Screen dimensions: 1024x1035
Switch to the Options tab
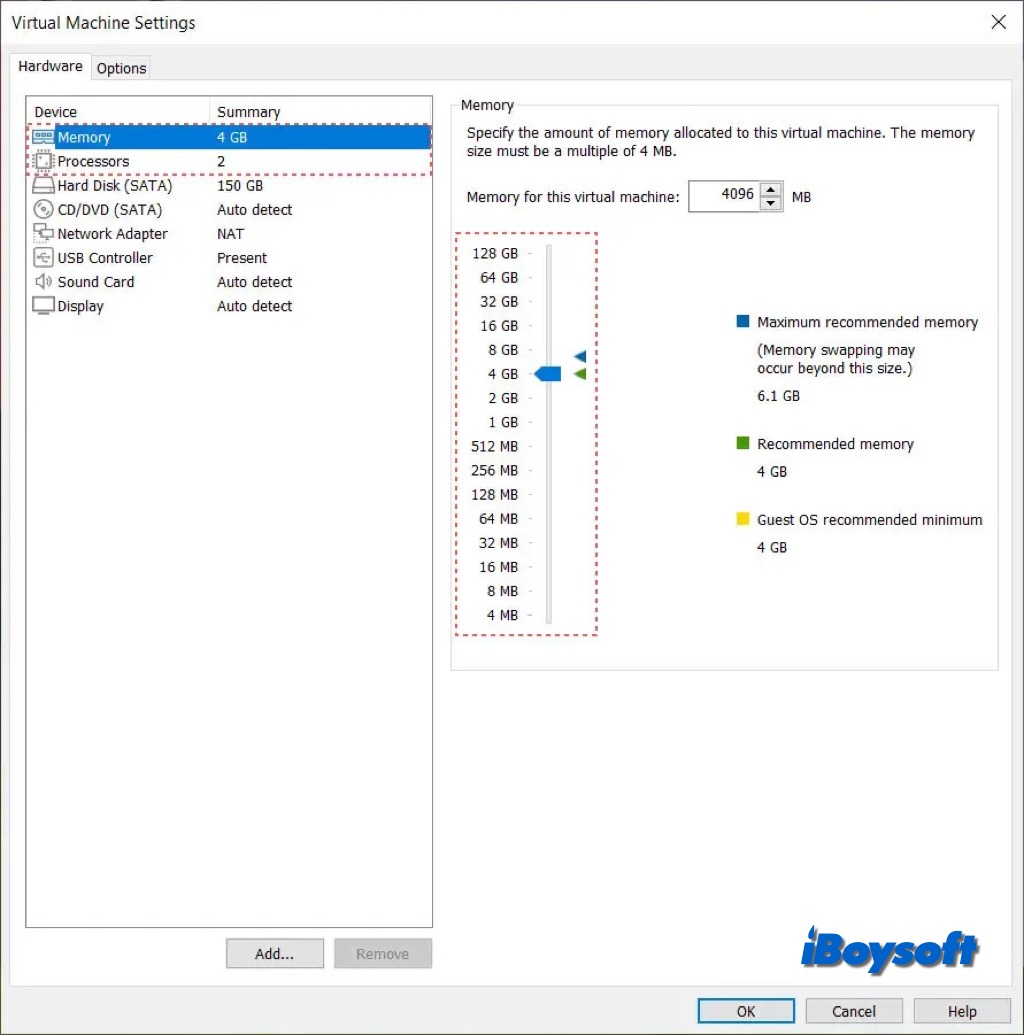click(x=121, y=68)
